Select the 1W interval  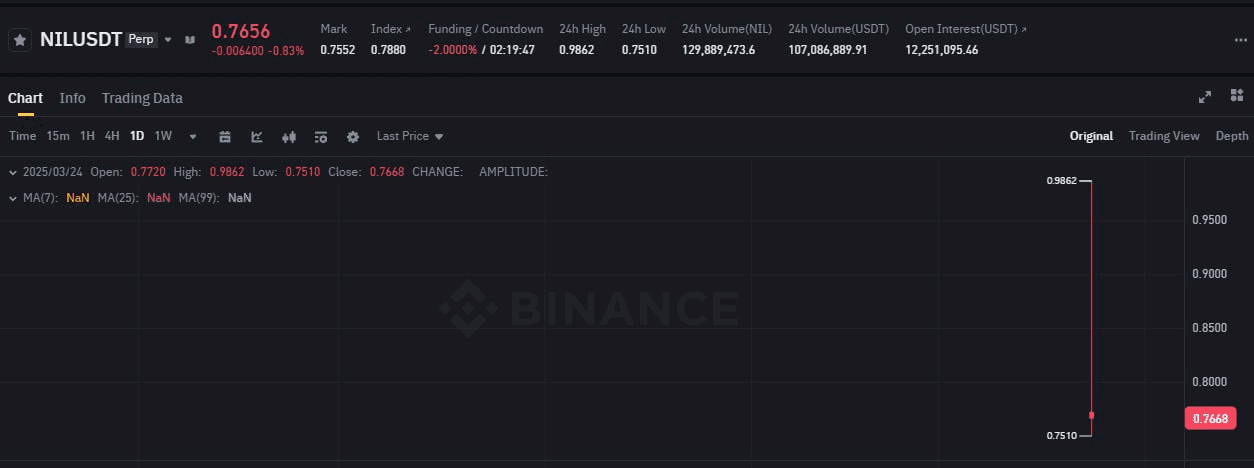(163, 136)
